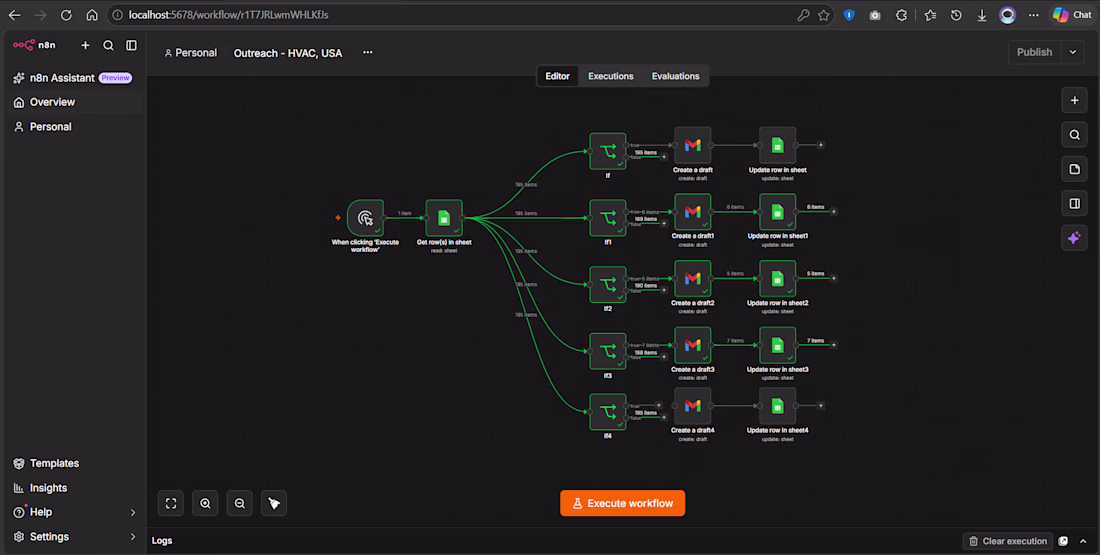Screen dimensions: 1100x555
Task: Click the Logs panel label
Action: [x=162, y=541]
